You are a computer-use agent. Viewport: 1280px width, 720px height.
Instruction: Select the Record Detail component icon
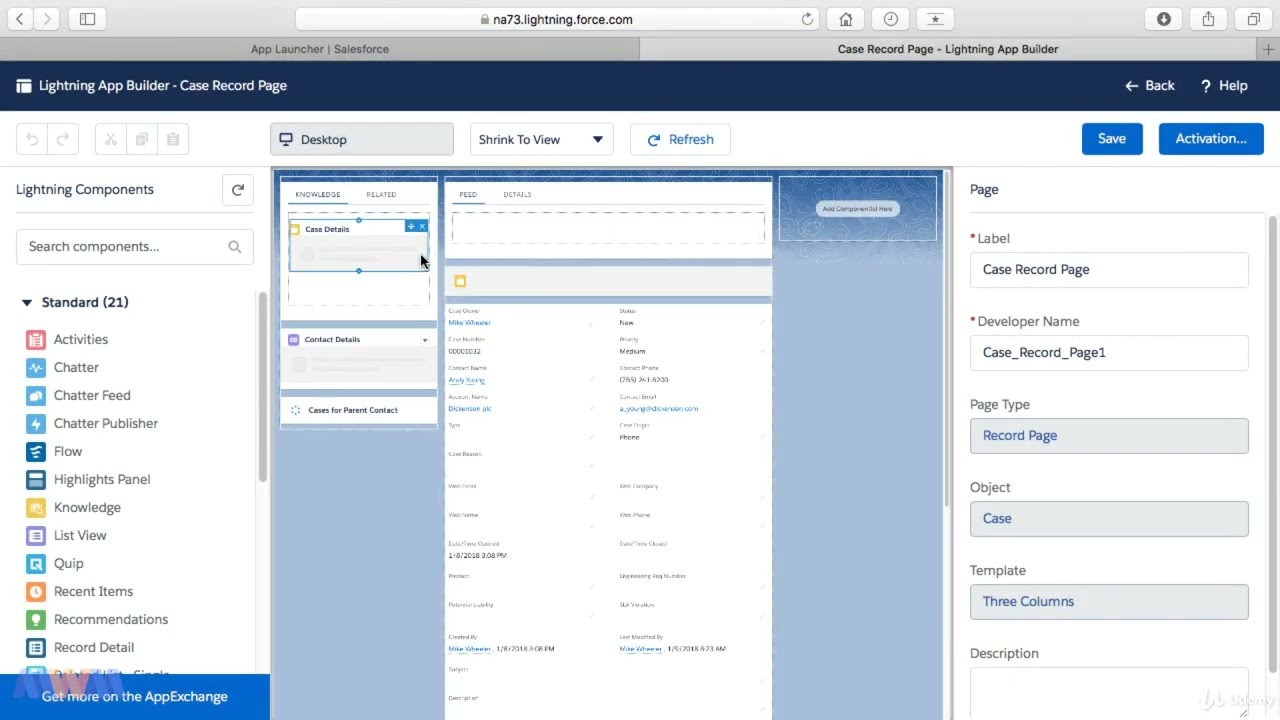tap(36, 648)
